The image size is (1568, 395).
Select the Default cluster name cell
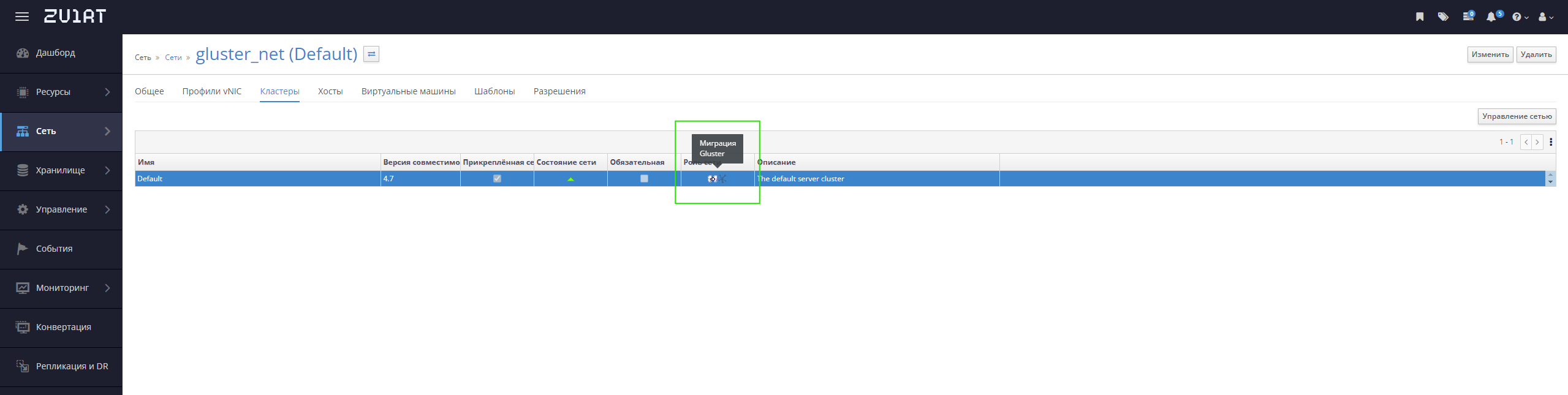click(257, 179)
